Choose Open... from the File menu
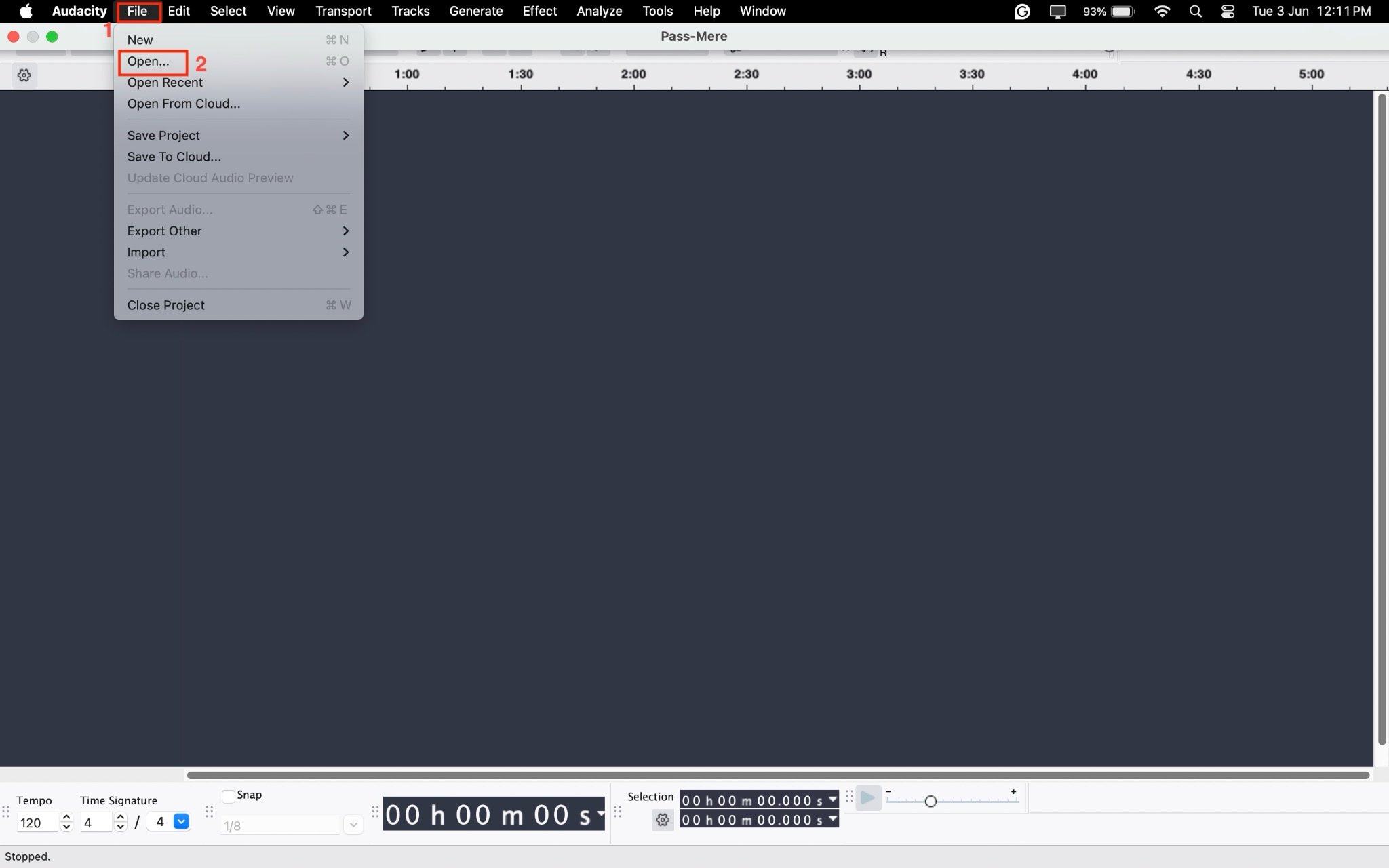This screenshot has height=868, width=1389. click(238, 62)
